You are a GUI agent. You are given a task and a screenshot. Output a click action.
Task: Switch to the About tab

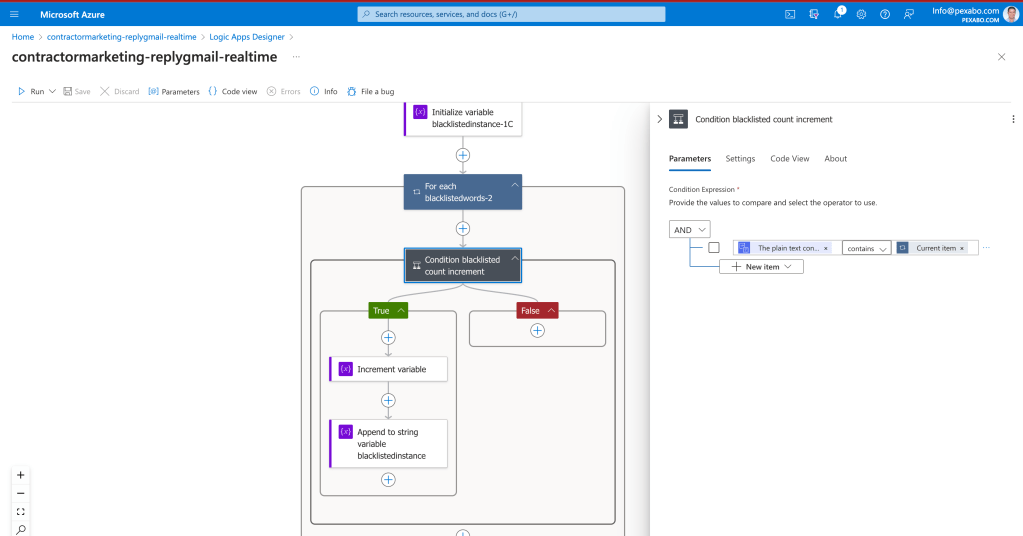[835, 158]
